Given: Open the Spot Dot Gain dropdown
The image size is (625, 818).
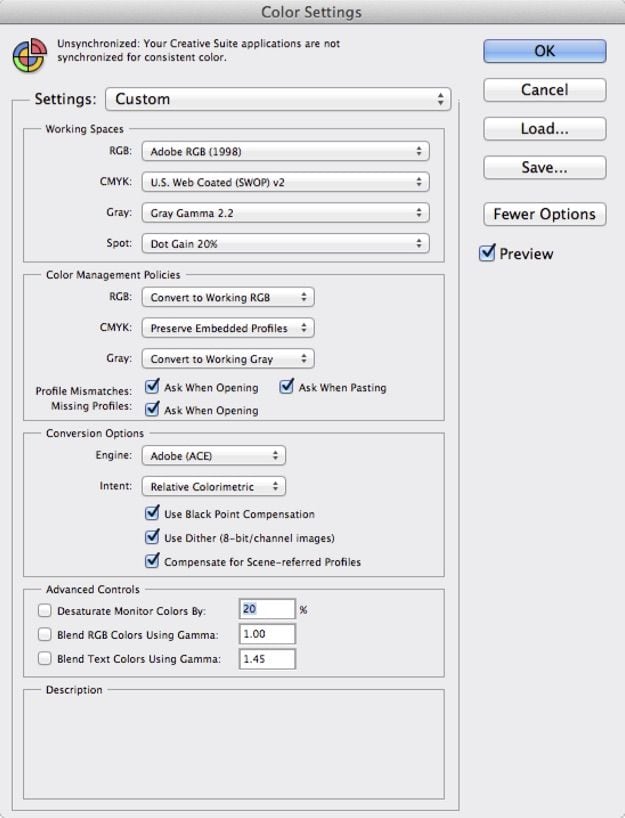Looking at the screenshot, I should pyautogui.click(x=284, y=244).
